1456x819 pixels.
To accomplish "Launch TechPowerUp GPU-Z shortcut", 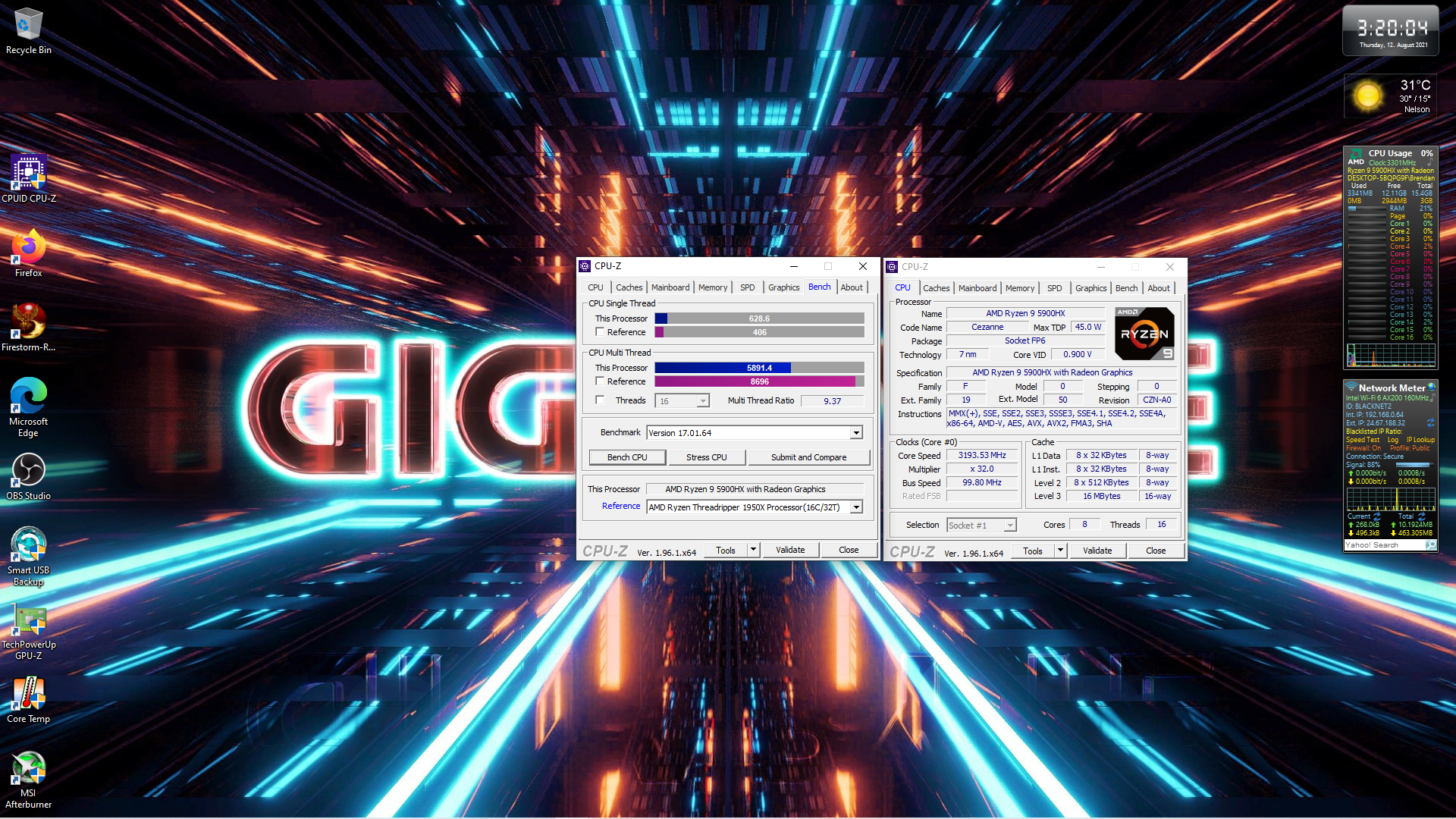I will [x=28, y=630].
